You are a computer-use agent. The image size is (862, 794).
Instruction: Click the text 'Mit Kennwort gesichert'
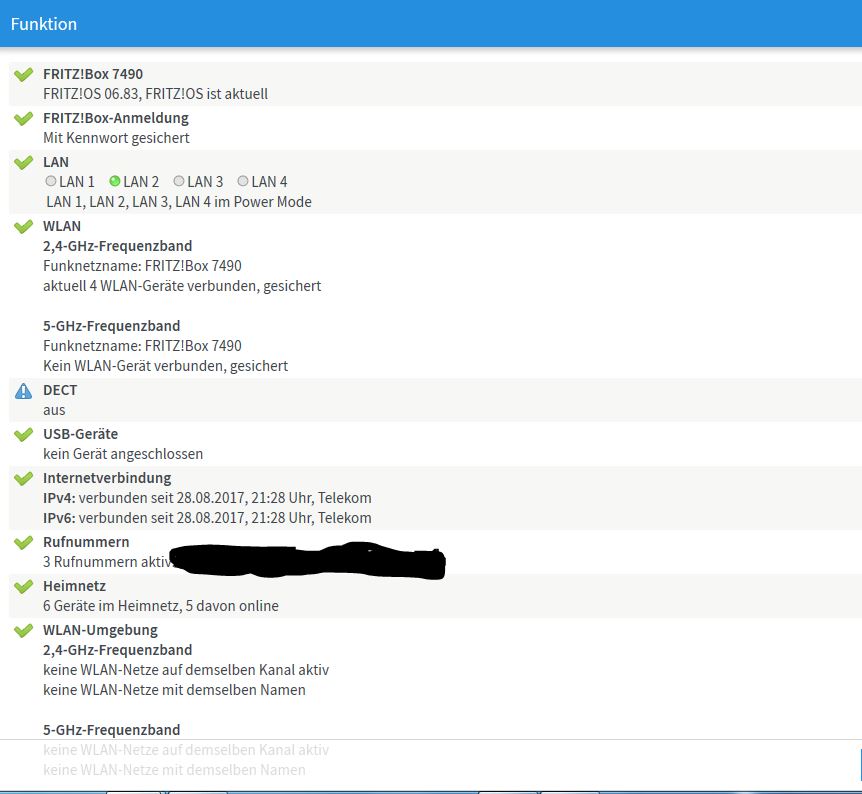coord(116,138)
